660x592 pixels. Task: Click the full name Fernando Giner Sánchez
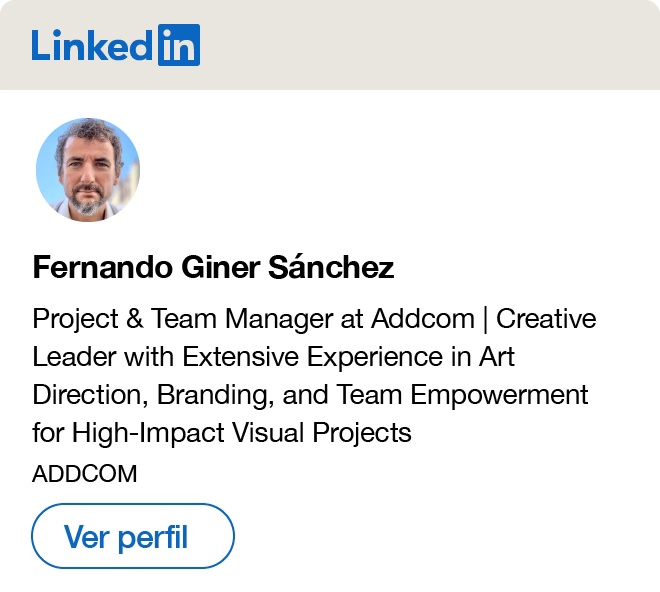point(213,268)
